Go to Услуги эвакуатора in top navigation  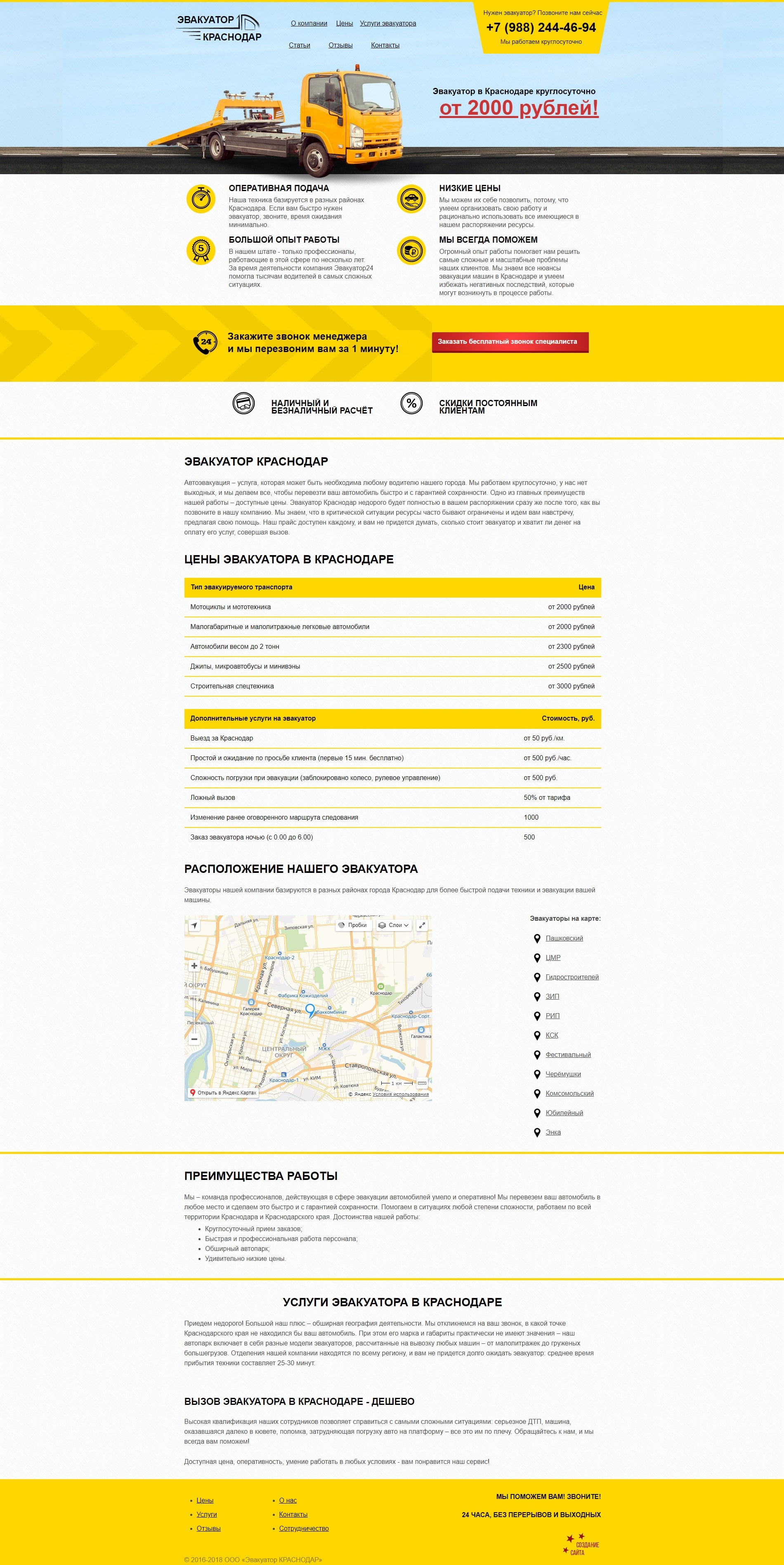(387, 24)
